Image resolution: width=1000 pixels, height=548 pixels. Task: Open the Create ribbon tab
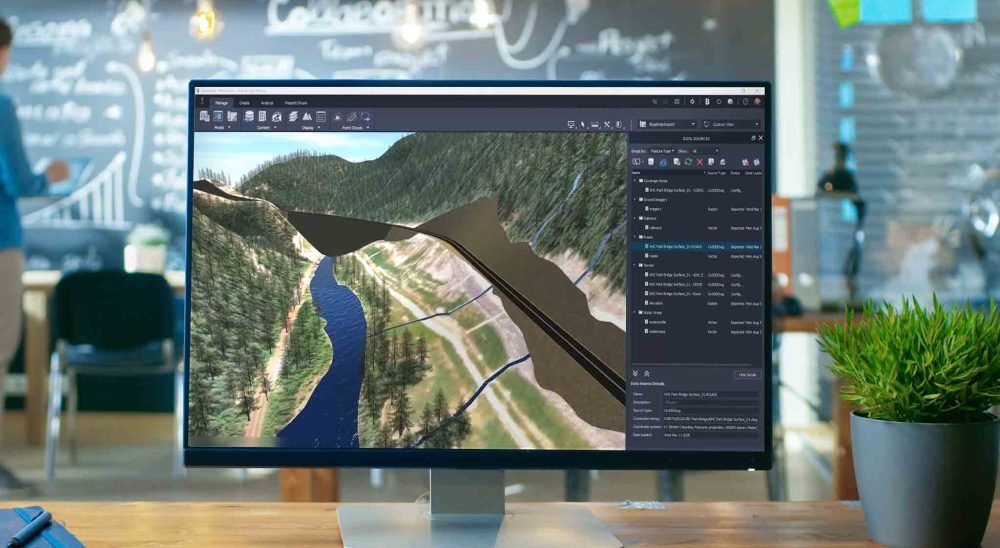point(244,103)
